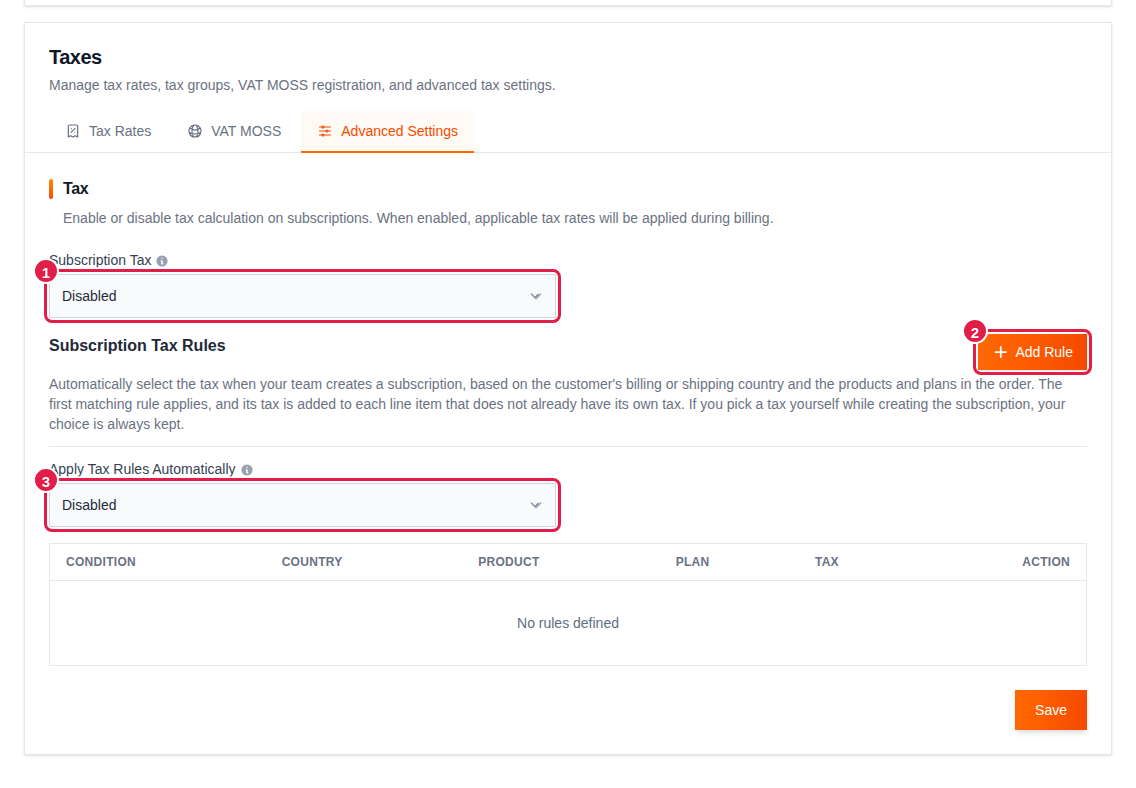Click the PRODUCT column header
The image size is (1136, 788).
pos(509,562)
